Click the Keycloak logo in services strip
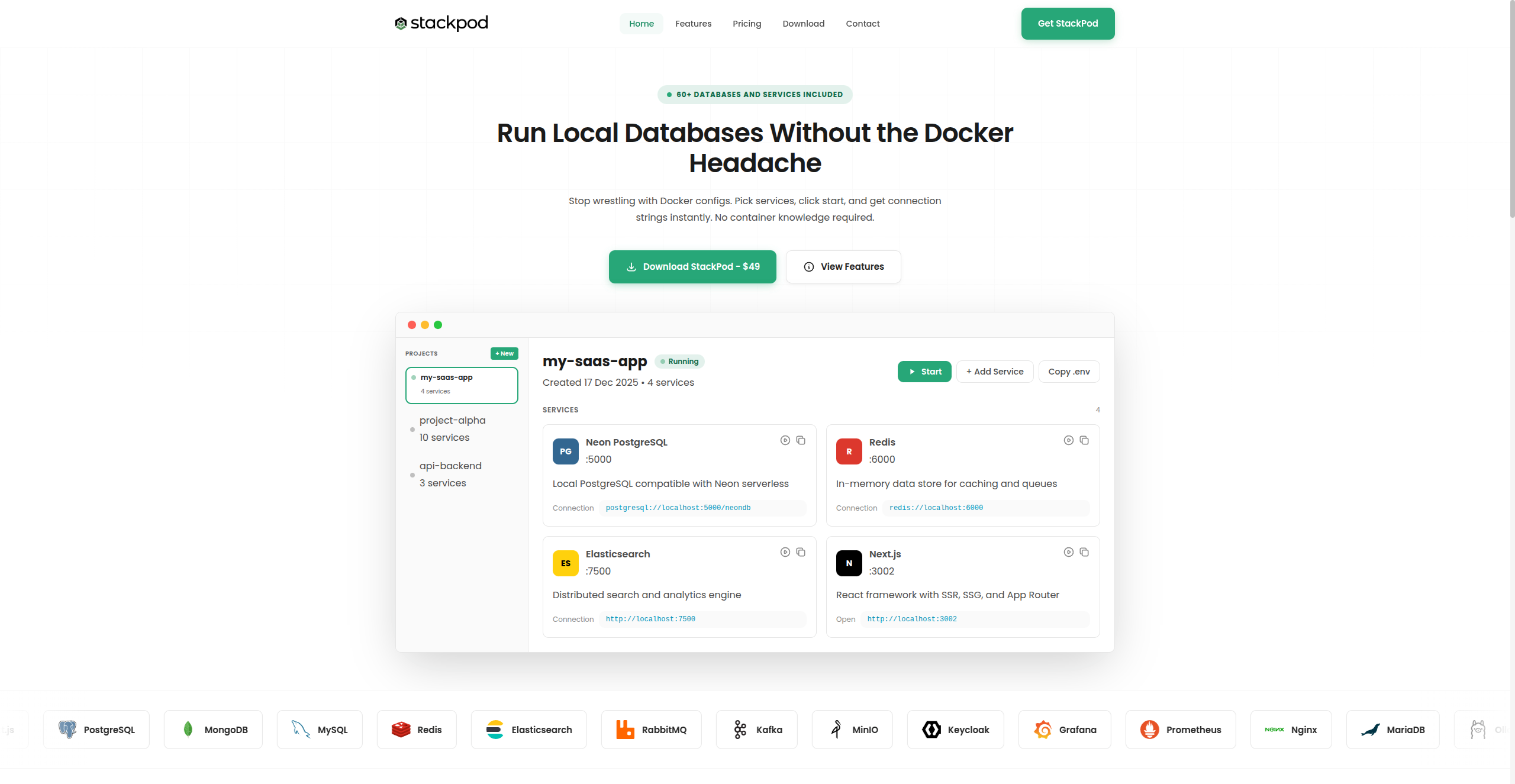The image size is (1515, 784). point(931,730)
